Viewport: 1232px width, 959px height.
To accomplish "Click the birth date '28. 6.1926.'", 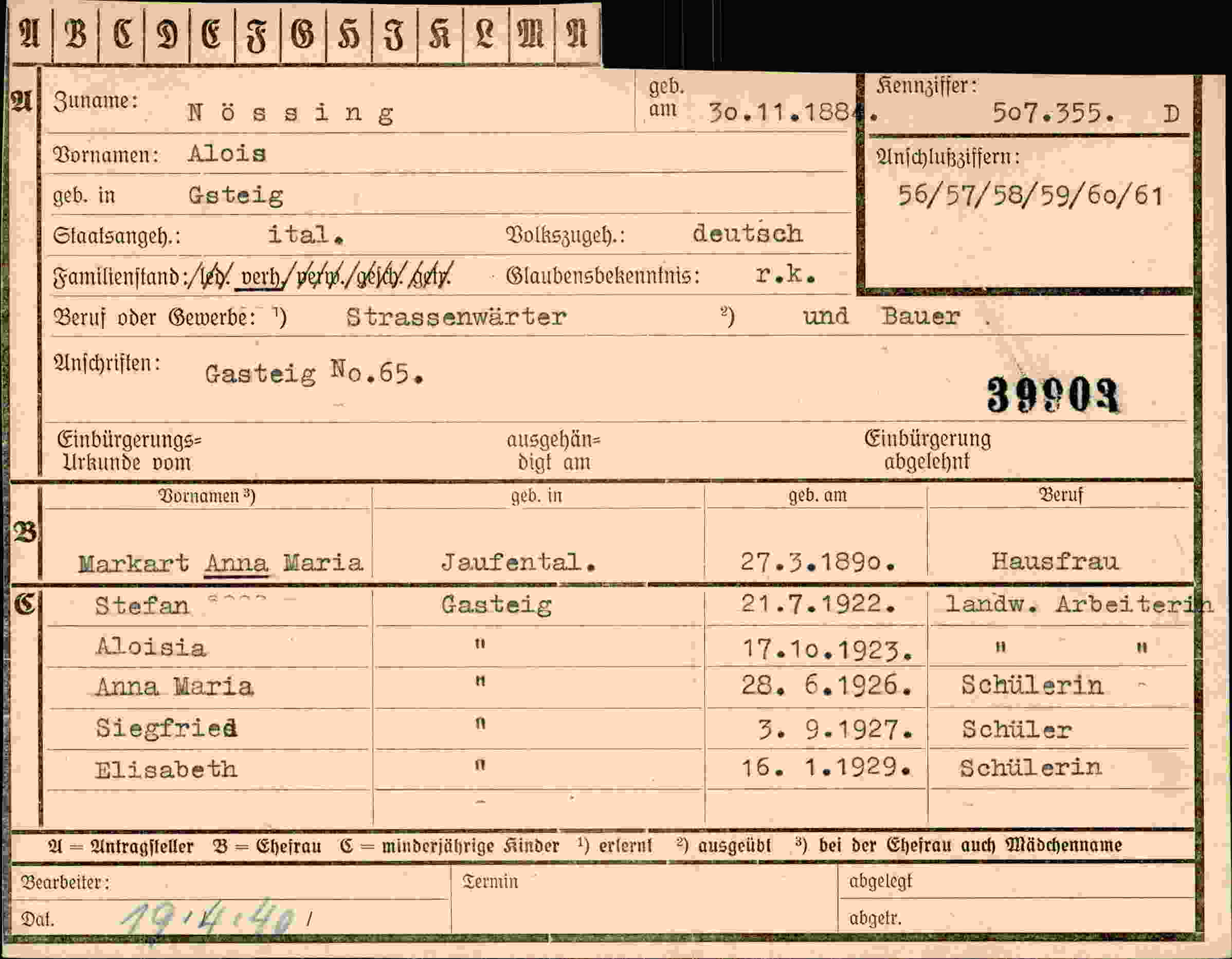I will (x=826, y=686).
